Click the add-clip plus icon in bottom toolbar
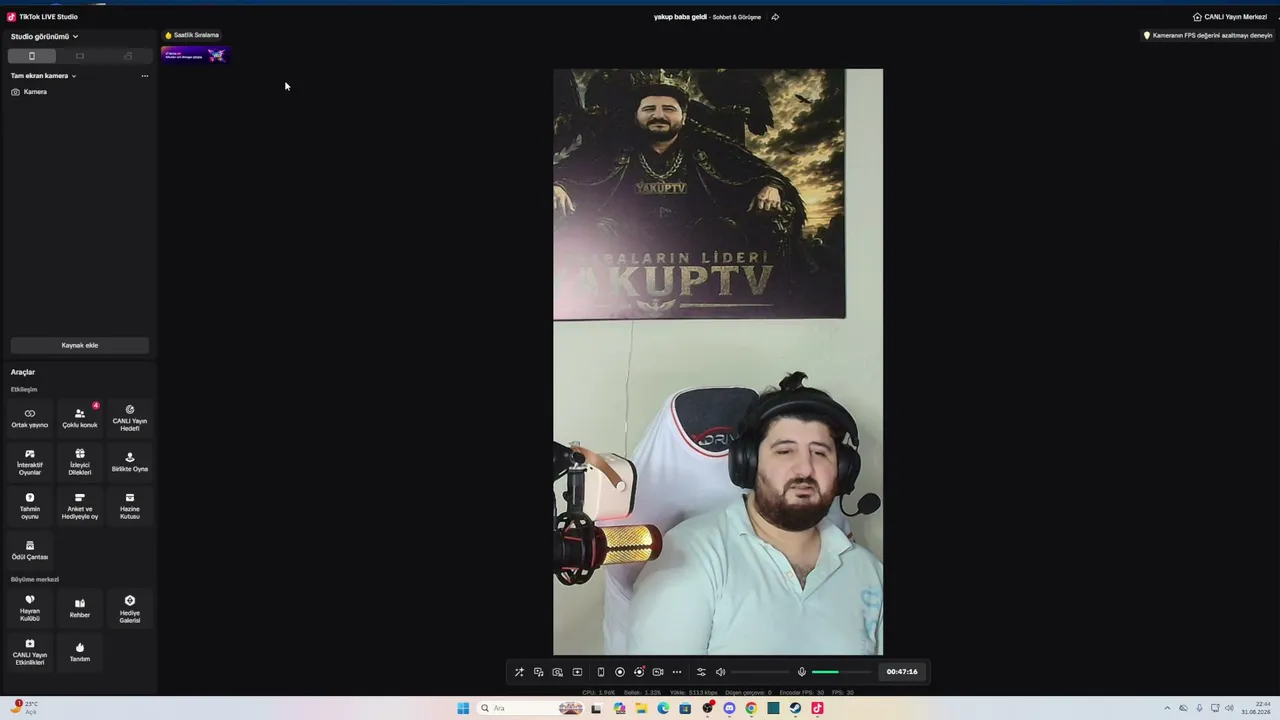Viewport: 1280px width, 720px height. (x=577, y=672)
